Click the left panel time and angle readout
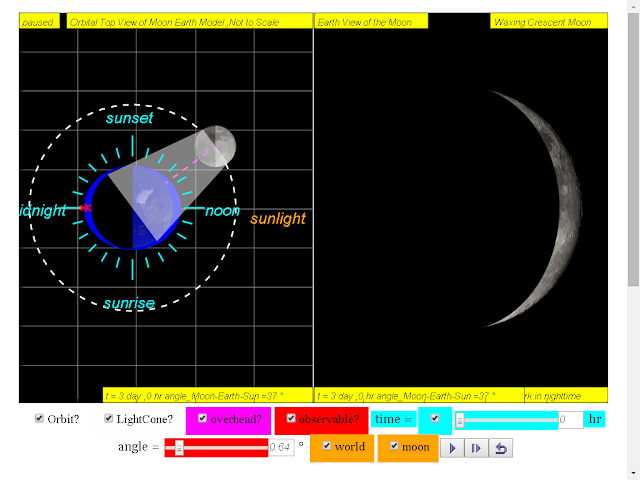 (x=208, y=395)
